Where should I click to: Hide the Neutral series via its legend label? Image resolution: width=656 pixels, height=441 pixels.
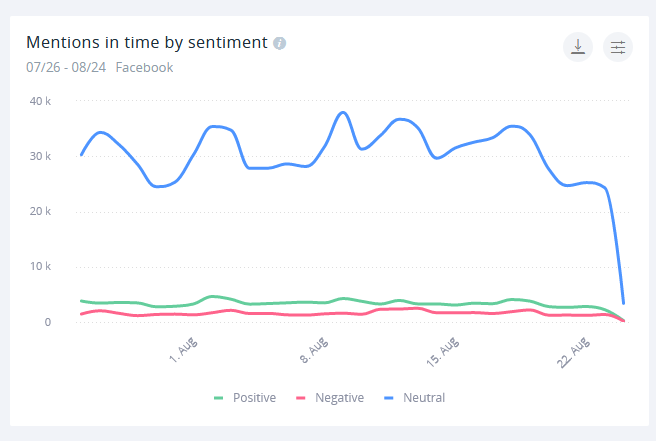pyautogui.click(x=424, y=397)
